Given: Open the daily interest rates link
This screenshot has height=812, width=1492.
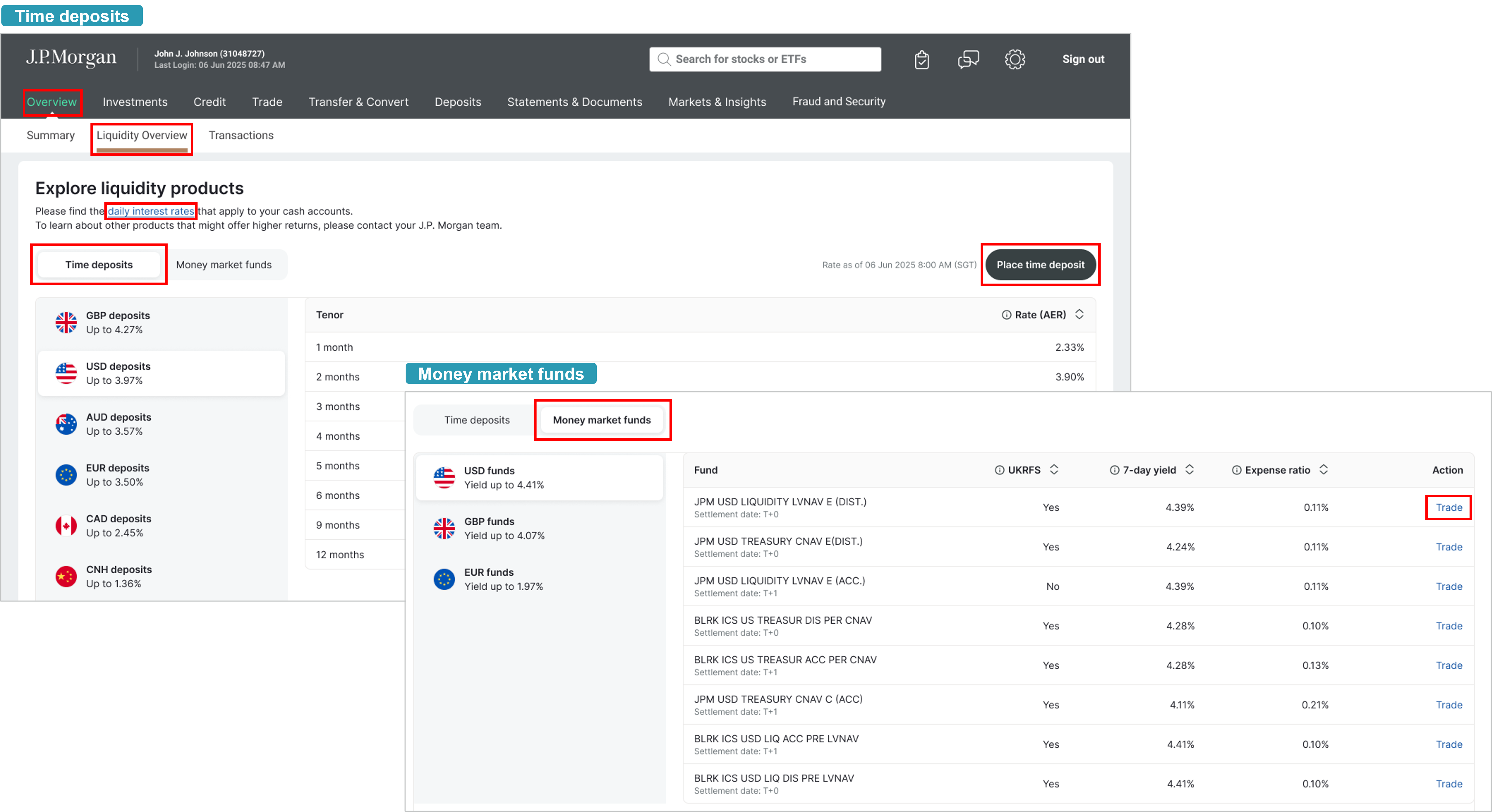Looking at the screenshot, I should point(151,211).
